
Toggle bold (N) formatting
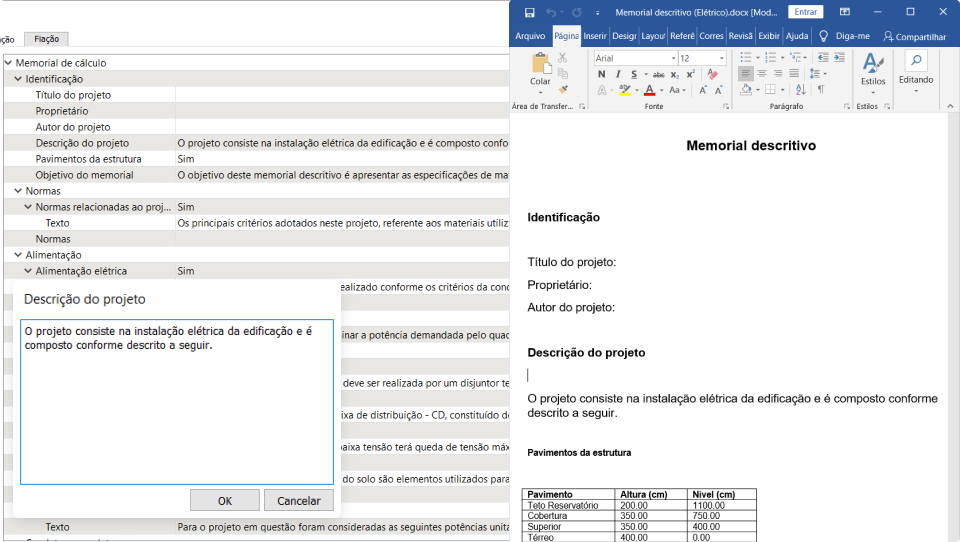602,74
